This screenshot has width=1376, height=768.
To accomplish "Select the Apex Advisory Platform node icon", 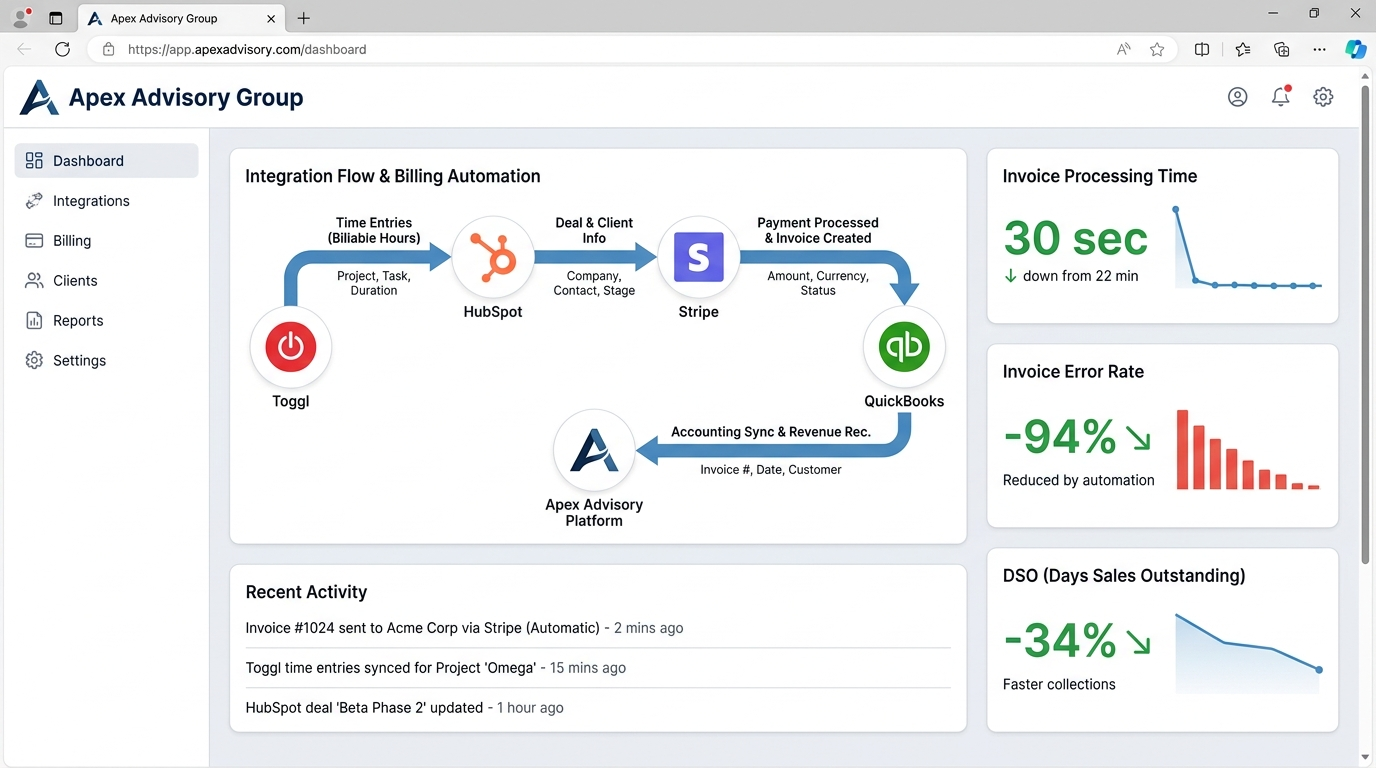I will pos(594,450).
